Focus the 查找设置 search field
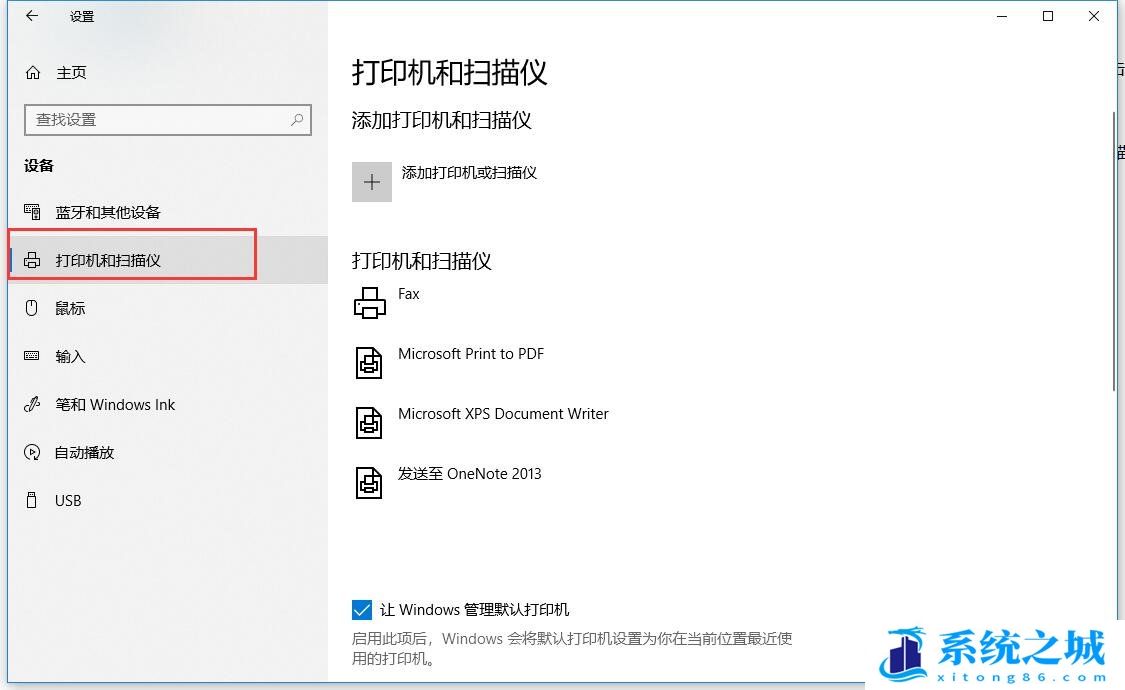 tap(168, 120)
